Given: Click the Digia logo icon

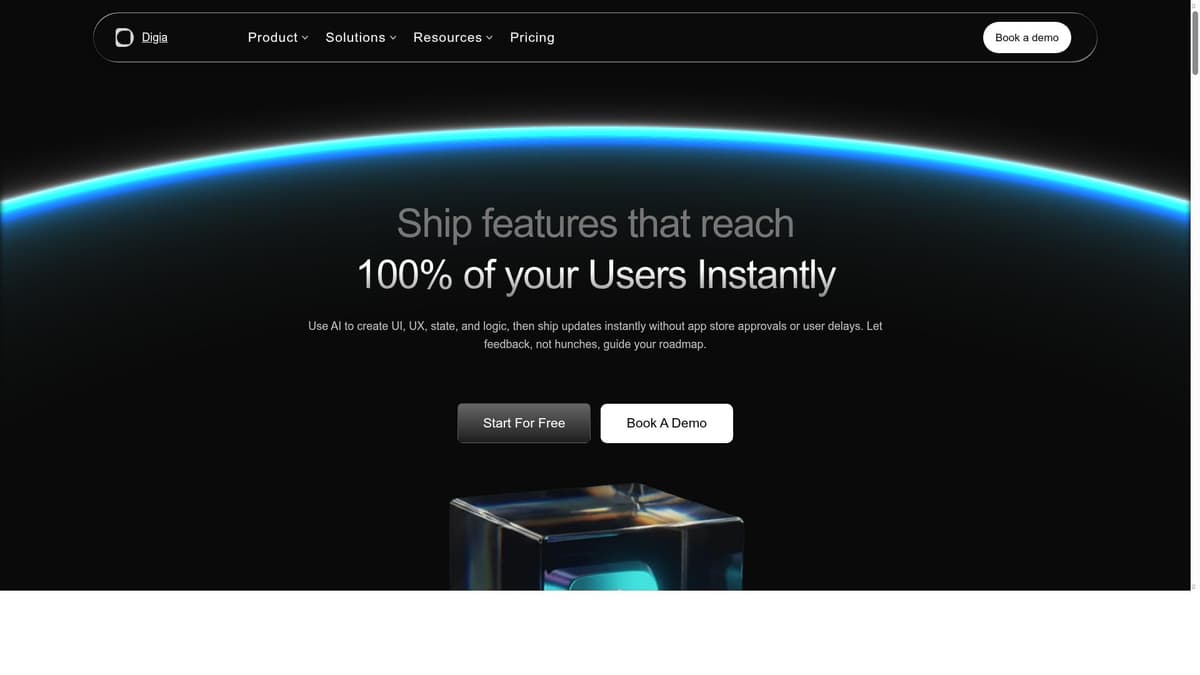Looking at the screenshot, I should 124,37.
